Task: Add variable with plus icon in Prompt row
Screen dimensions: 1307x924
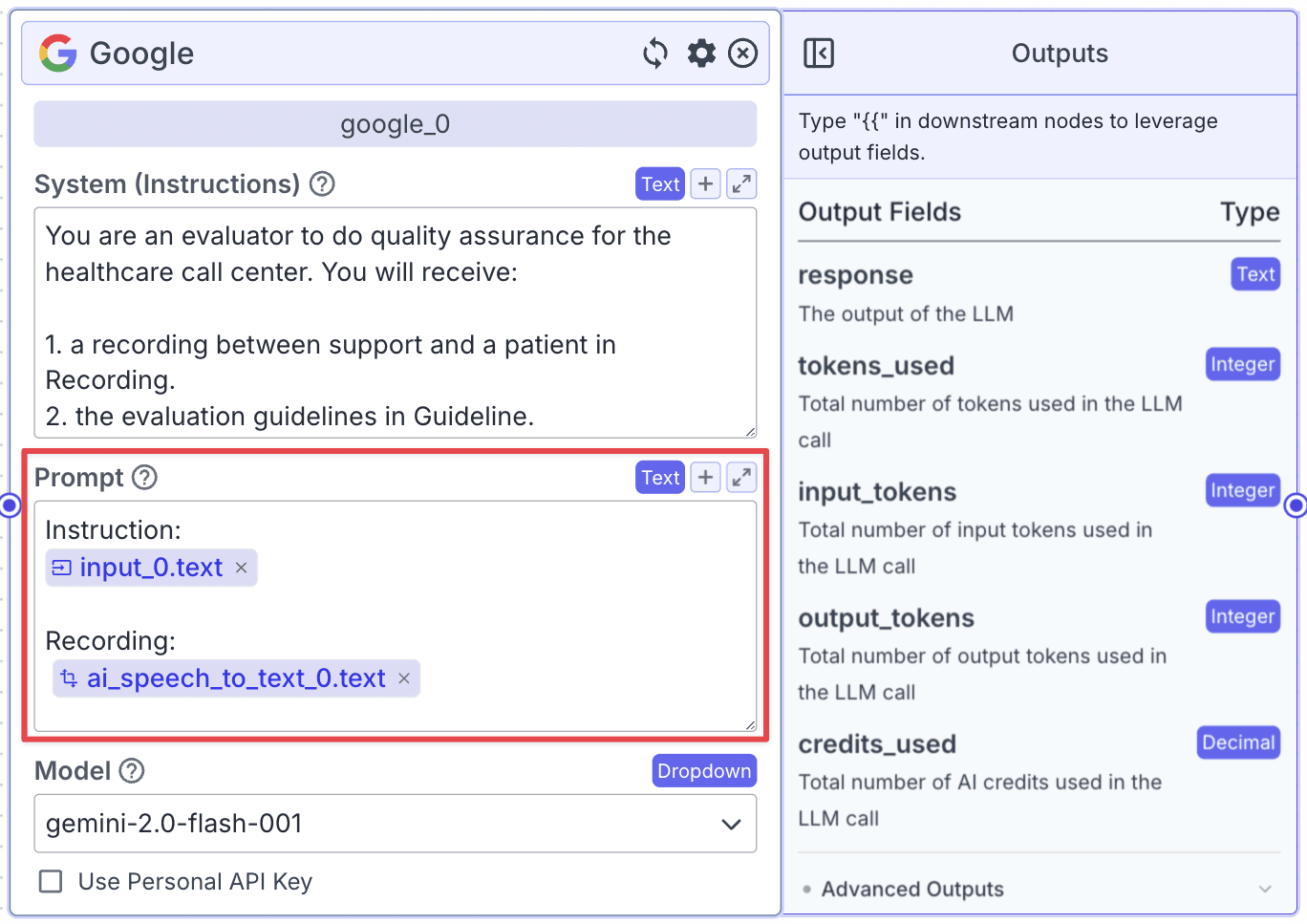Action: click(705, 477)
